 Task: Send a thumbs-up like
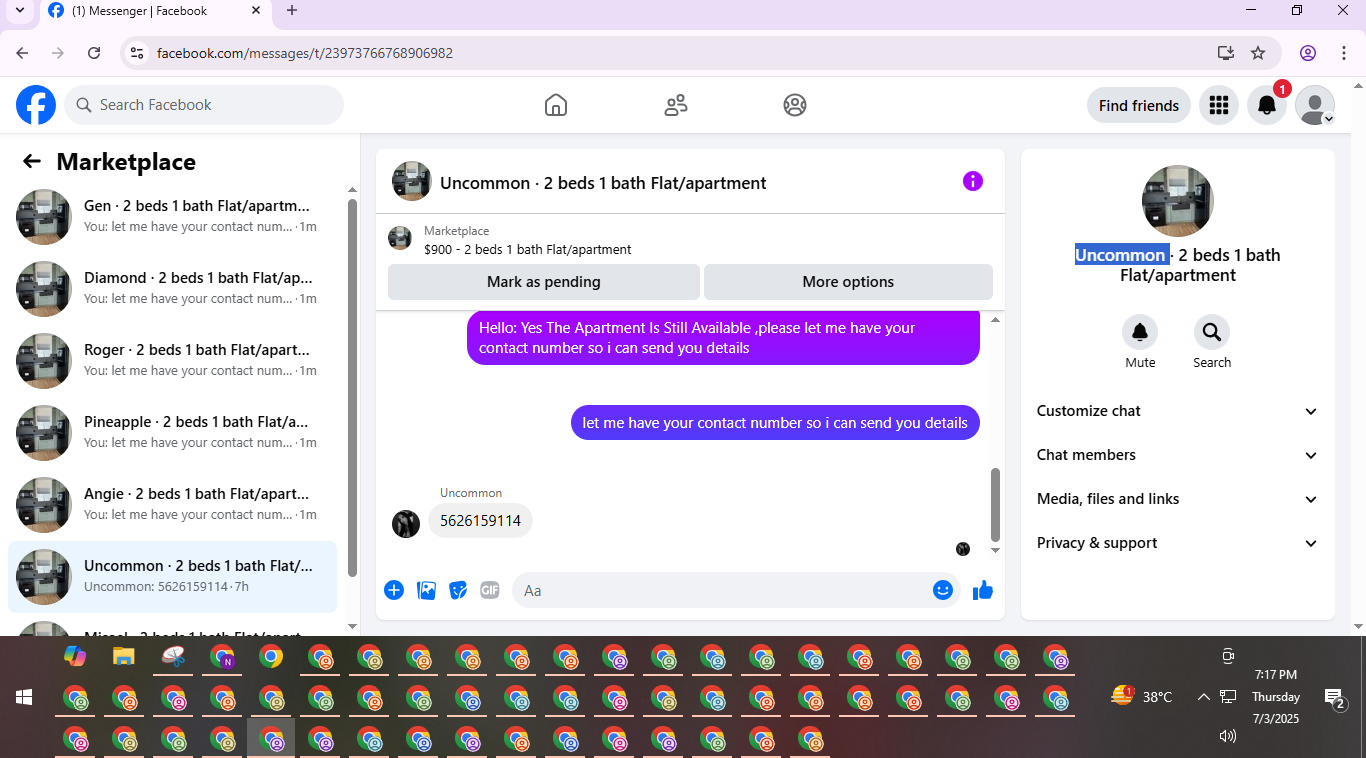point(983,590)
